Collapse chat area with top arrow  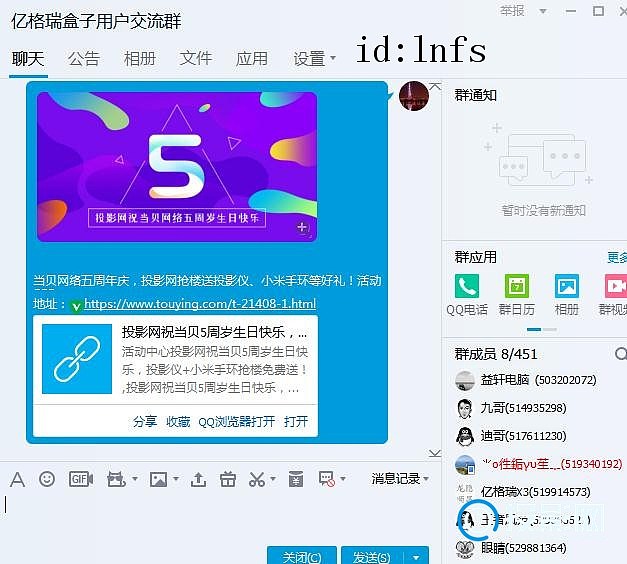pos(435,86)
